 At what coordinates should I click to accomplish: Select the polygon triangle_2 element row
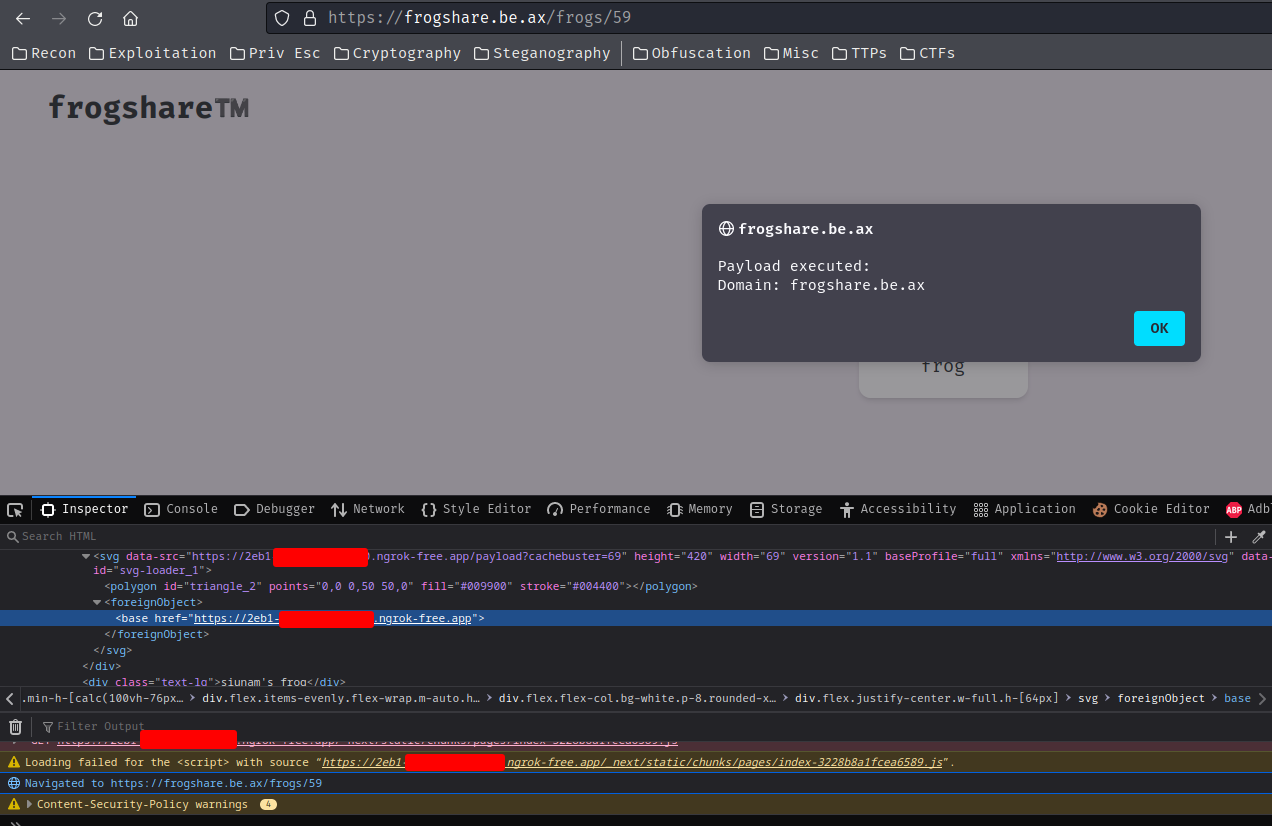click(401, 586)
